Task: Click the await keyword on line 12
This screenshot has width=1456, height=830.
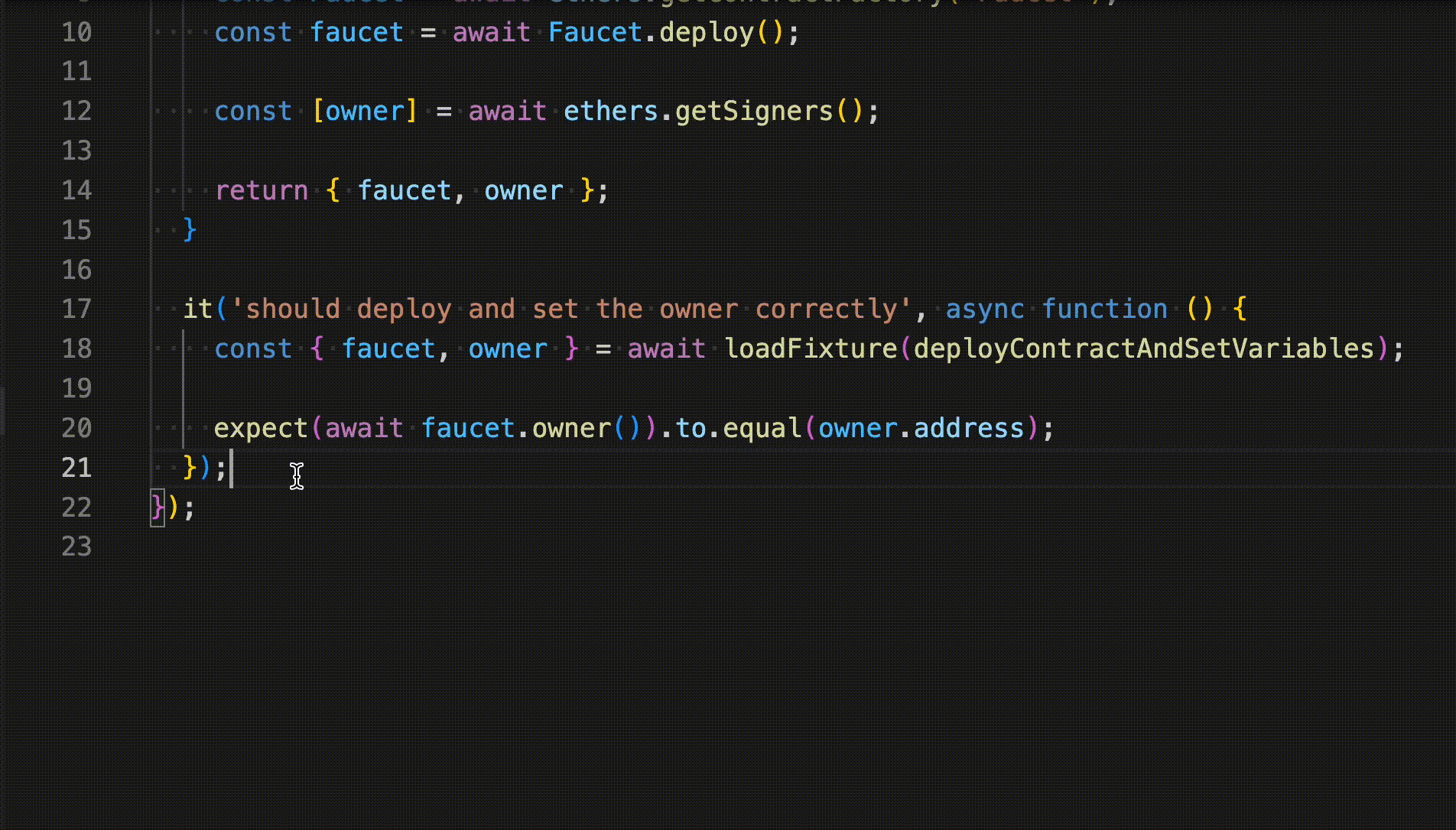Action: pos(506,111)
